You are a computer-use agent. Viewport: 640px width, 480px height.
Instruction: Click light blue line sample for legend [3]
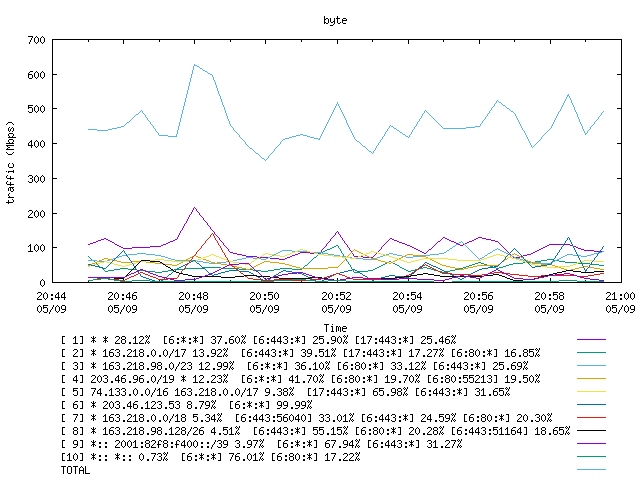[x=591, y=366]
